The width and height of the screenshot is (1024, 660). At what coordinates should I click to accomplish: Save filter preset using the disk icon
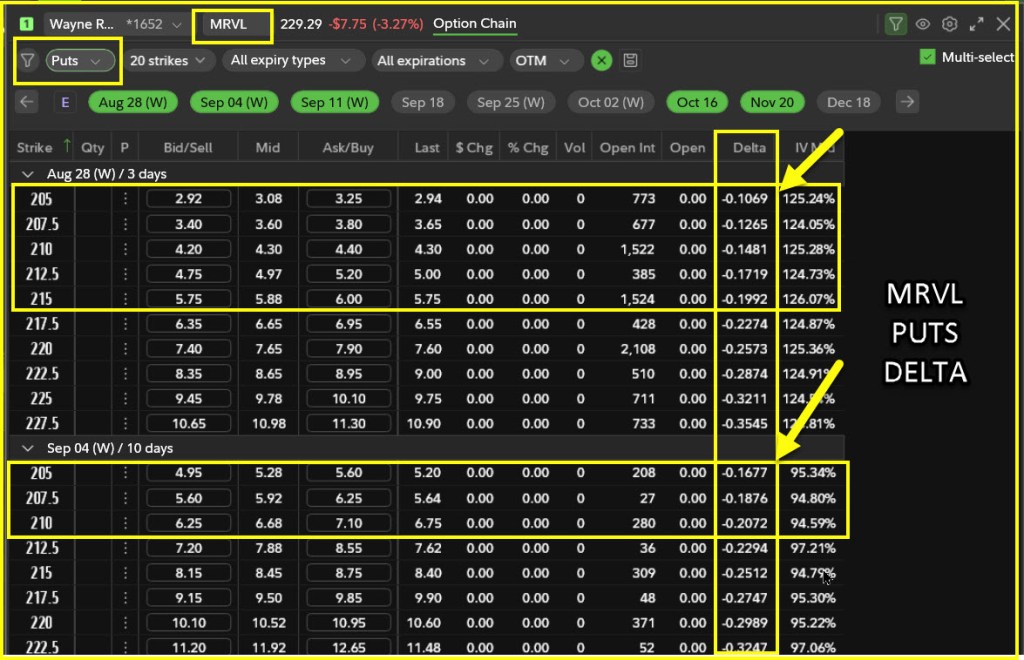coord(630,61)
